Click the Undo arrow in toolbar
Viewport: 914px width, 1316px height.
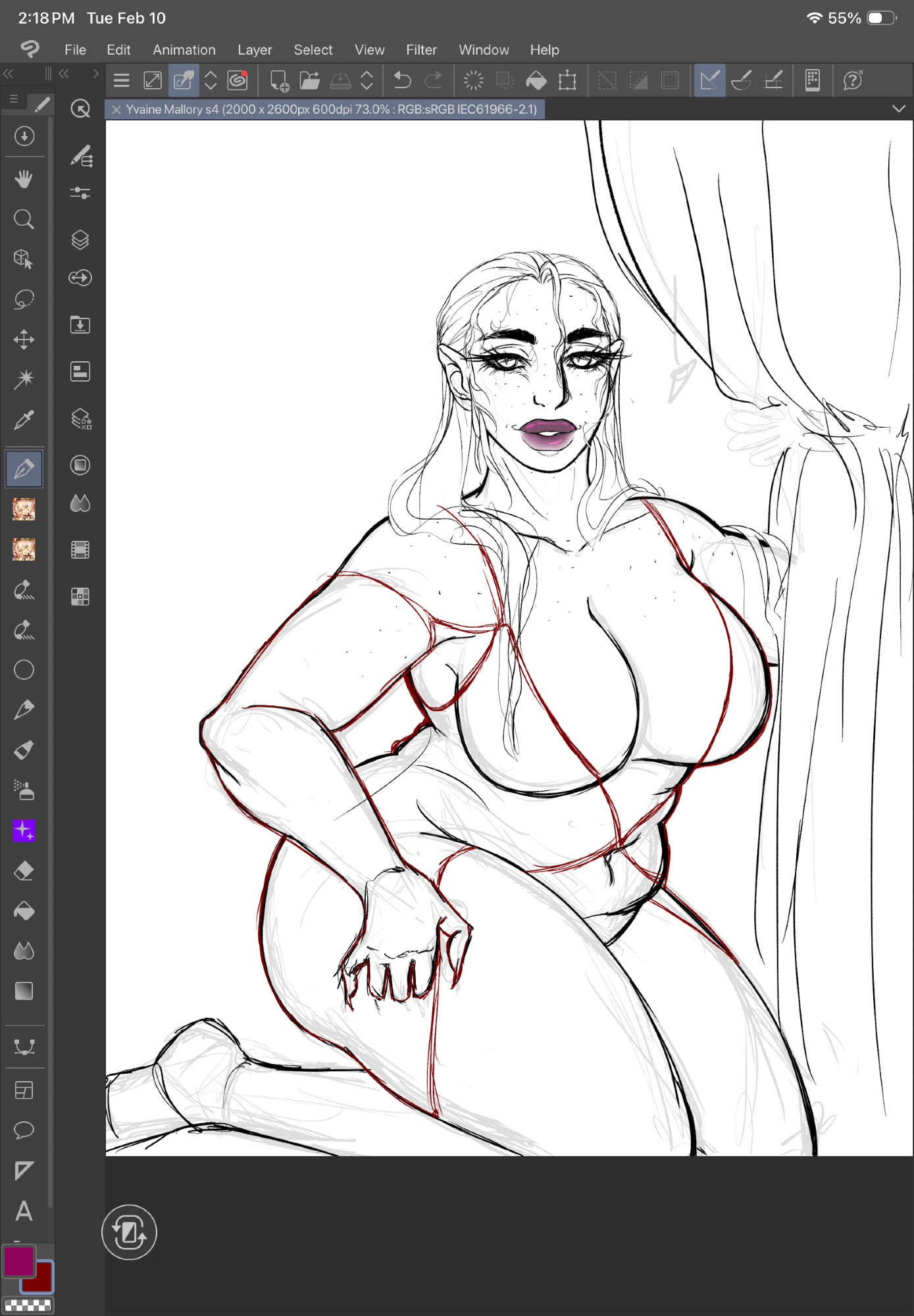[x=402, y=81]
